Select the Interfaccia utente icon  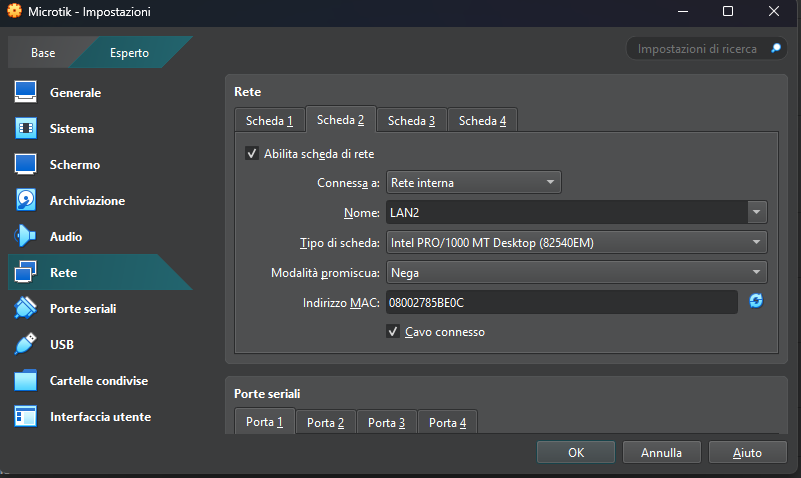tap(26, 416)
